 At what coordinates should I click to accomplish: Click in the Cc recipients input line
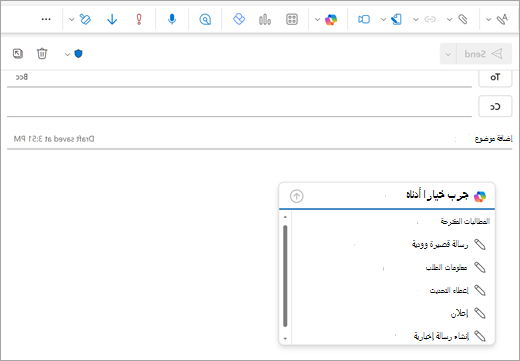click(x=239, y=106)
